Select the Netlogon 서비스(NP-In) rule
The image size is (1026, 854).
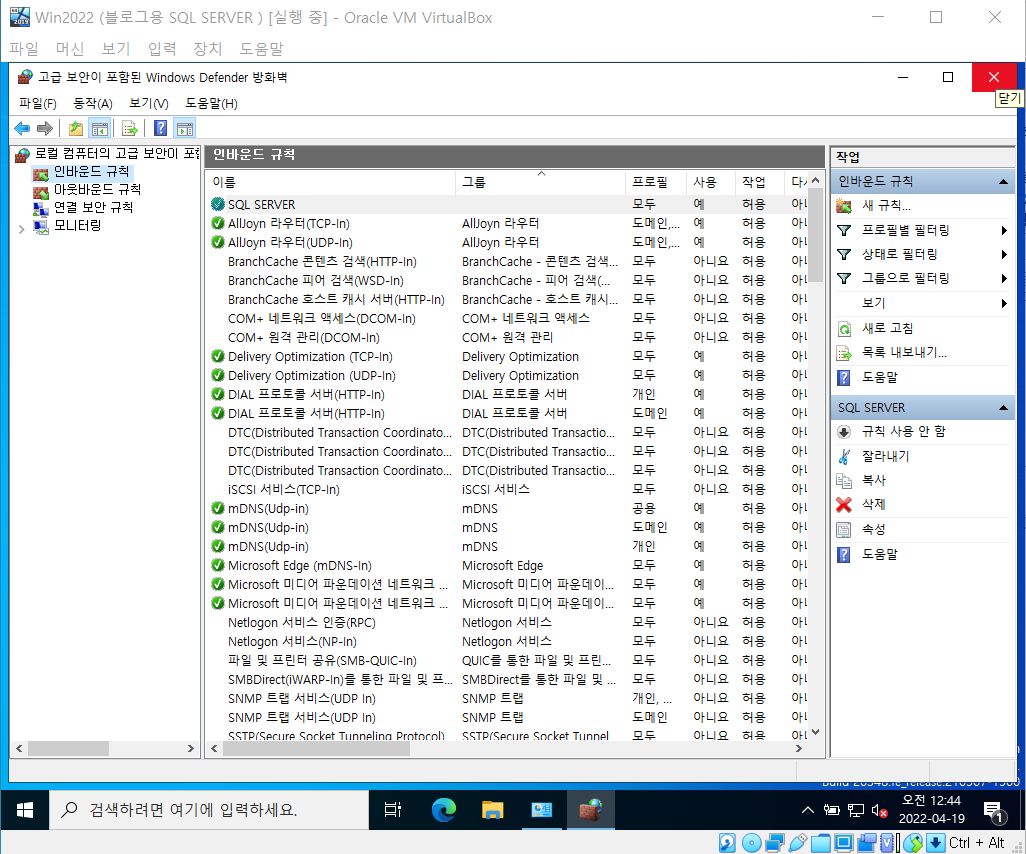(292, 641)
